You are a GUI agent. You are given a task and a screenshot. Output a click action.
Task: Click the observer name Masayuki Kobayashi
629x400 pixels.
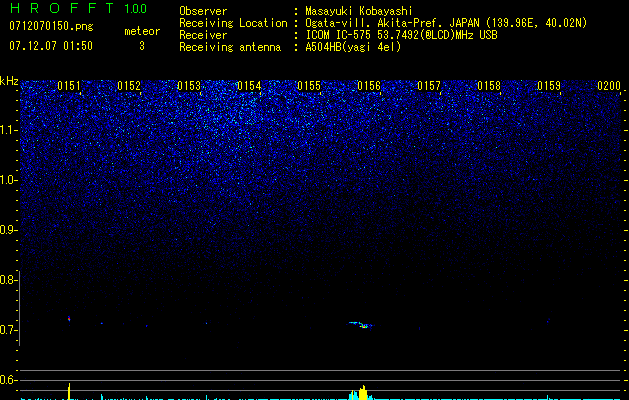359,11
